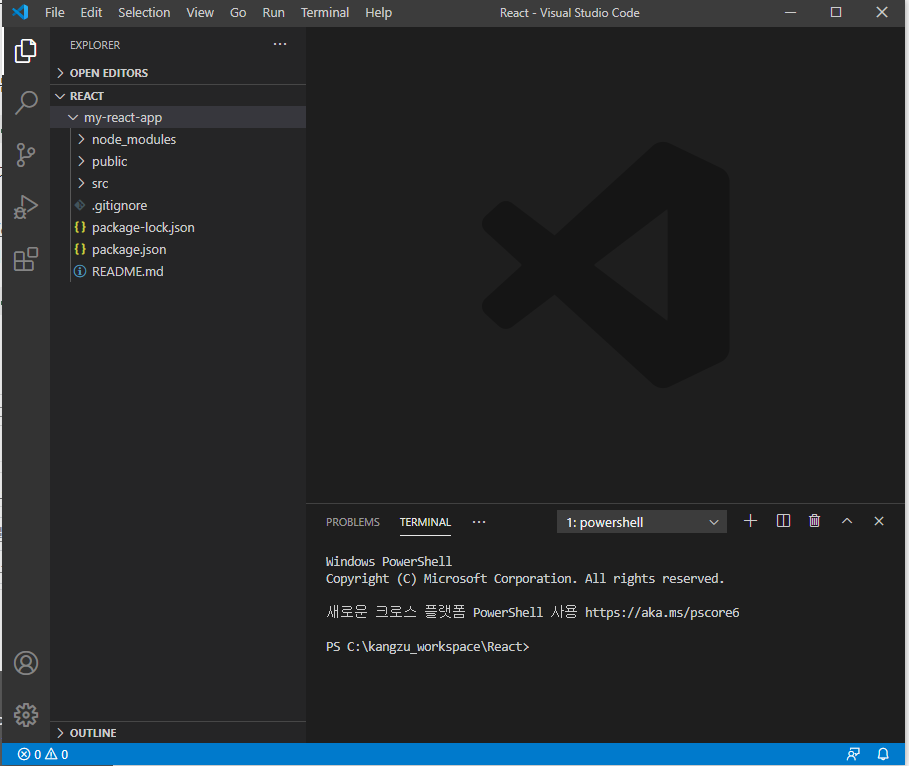The height and width of the screenshot is (766, 909).
Task: Open the Selection menu
Action: pyautogui.click(x=144, y=12)
